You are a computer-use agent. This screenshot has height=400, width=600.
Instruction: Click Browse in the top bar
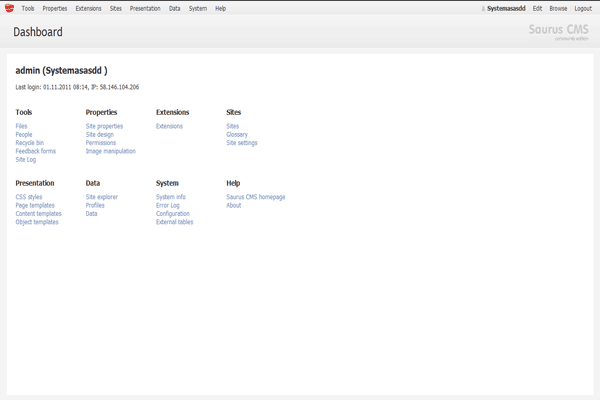[558, 8]
